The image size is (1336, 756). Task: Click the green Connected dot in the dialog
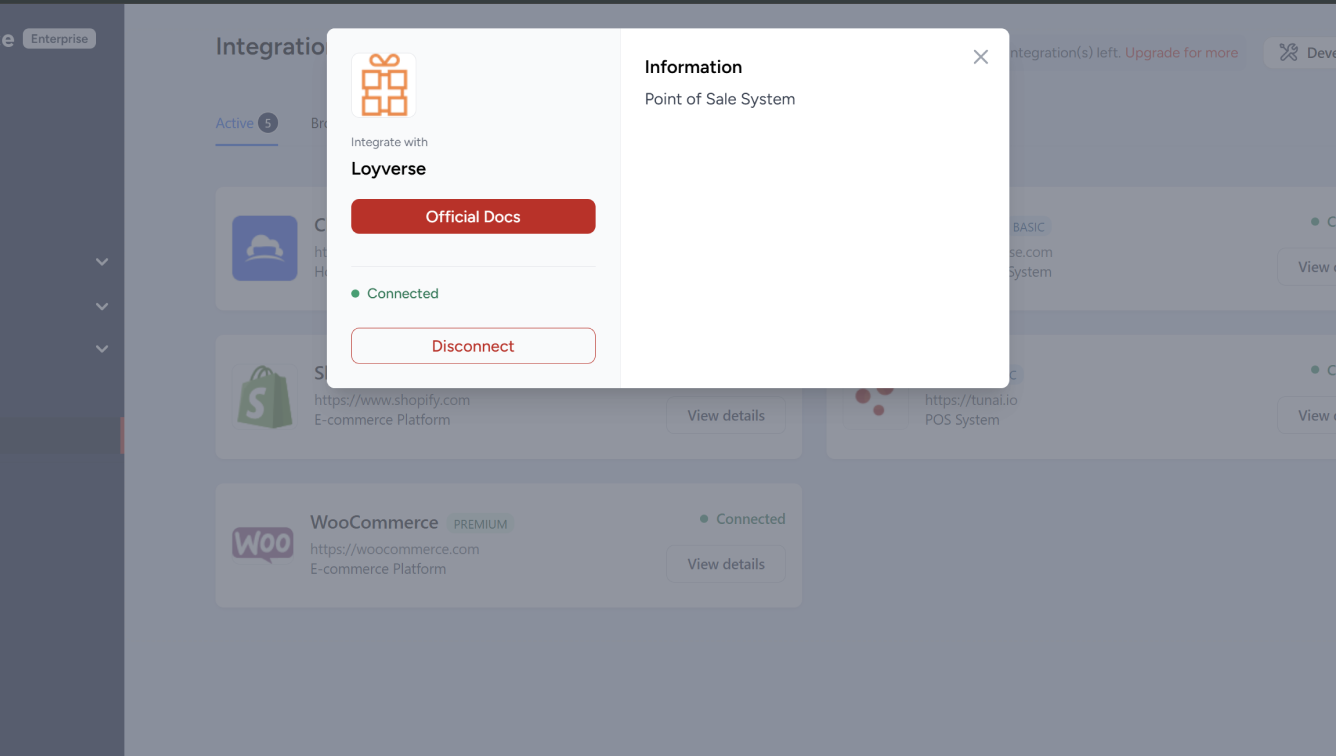coord(355,293)
